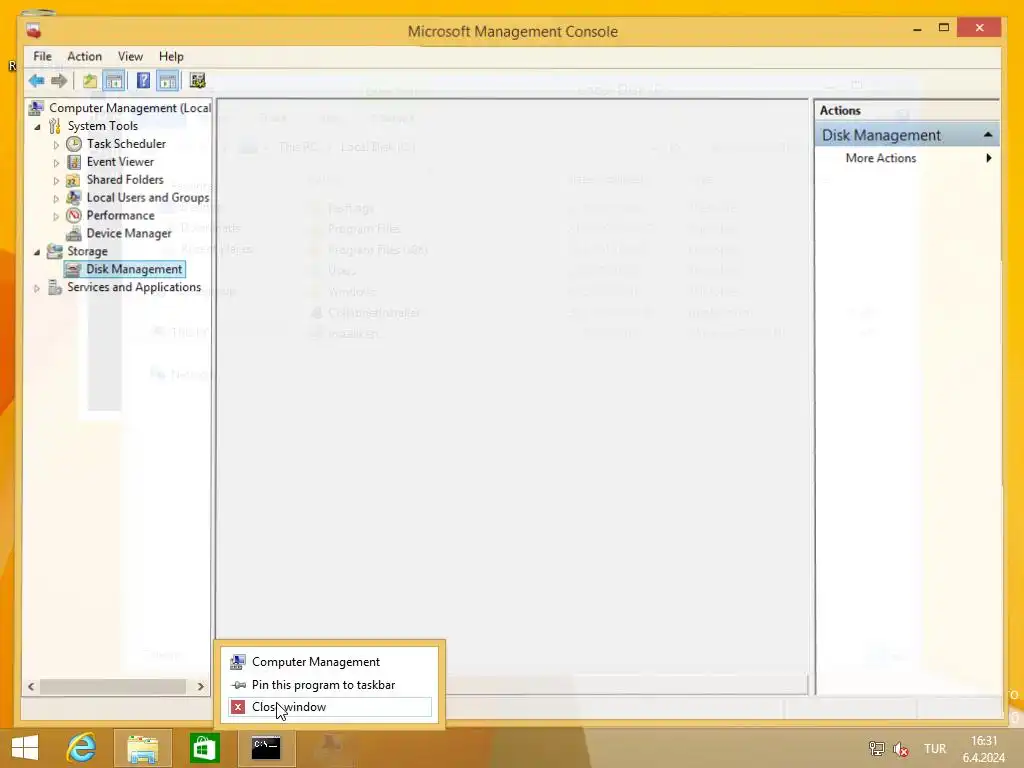Click the last toolbar icon after Action Pane
1024x768 pixels.
point(197,80)
